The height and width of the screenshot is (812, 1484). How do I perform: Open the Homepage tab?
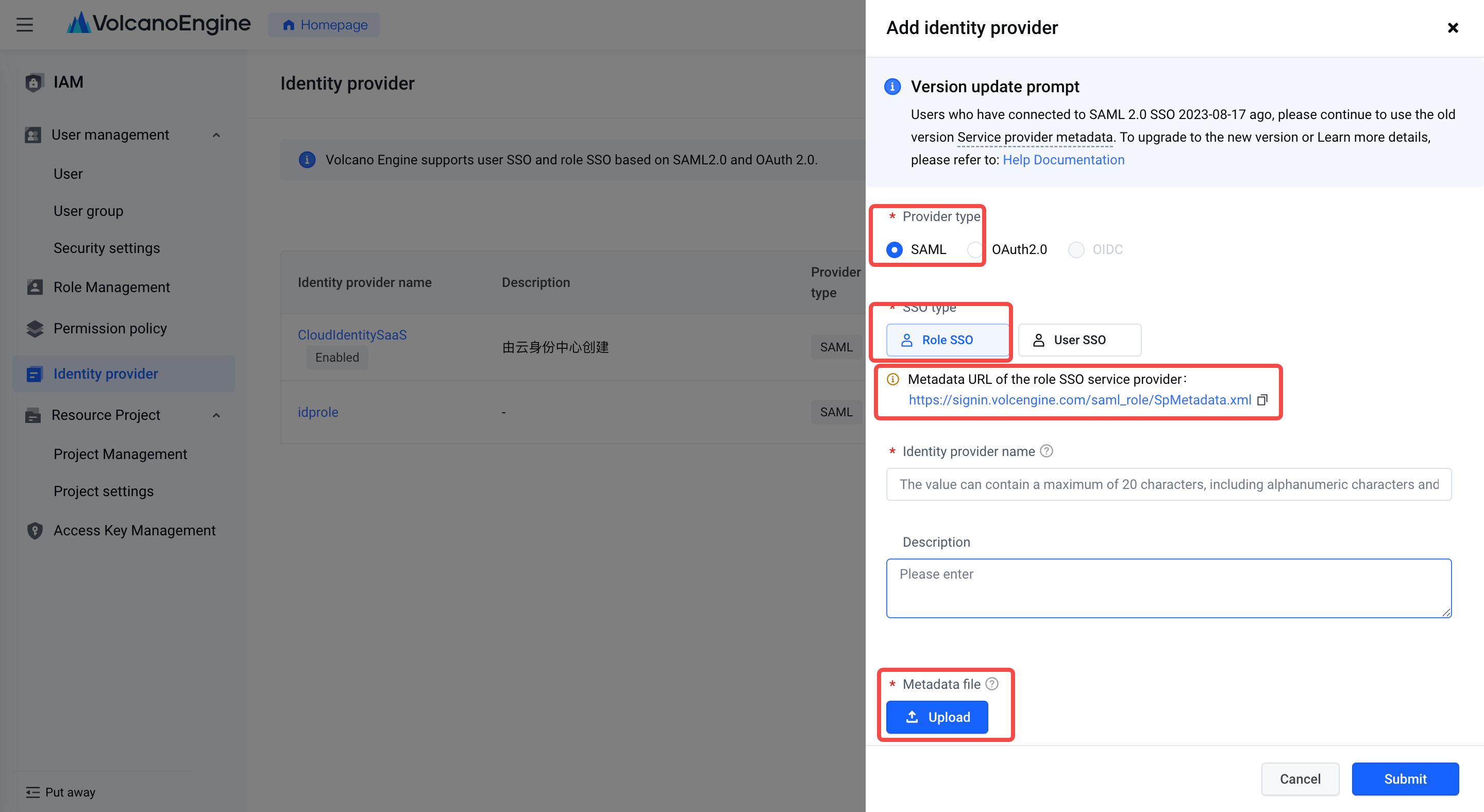click(324, 25)
